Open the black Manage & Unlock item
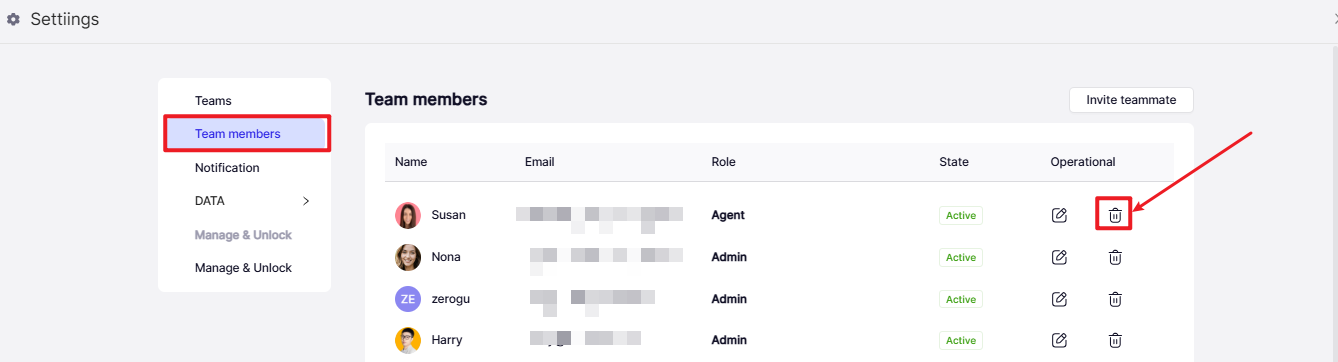The height and width of the screenshot is (362, 1338). point(243,268)
